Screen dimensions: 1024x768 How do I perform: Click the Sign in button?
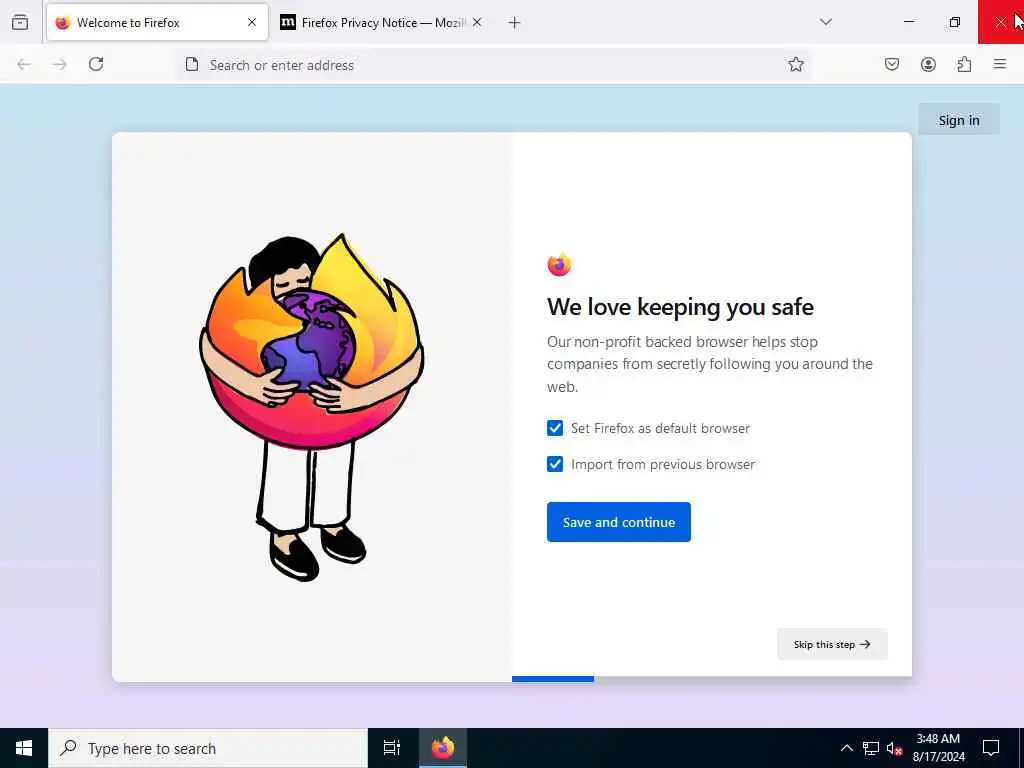(959, 120)
